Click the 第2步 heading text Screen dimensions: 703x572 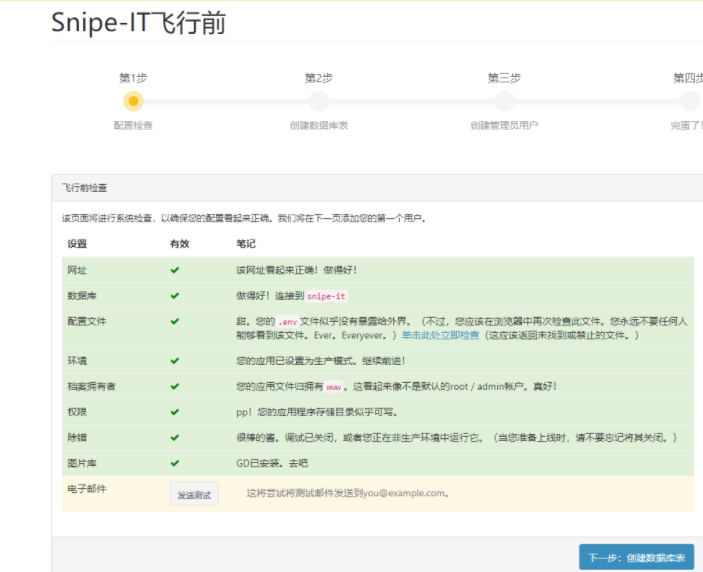pyautogui.click(x=319, y=78)
